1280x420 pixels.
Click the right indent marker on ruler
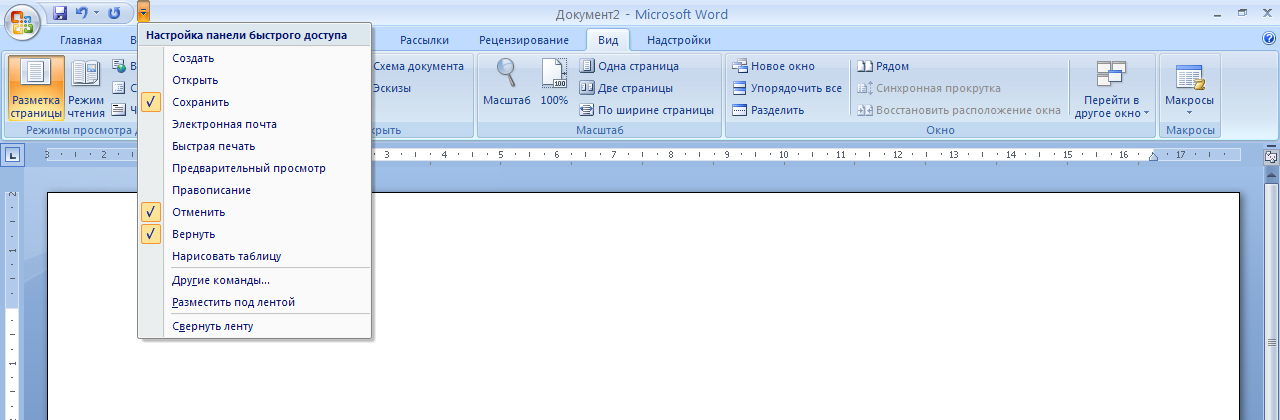pos(1152,157)
